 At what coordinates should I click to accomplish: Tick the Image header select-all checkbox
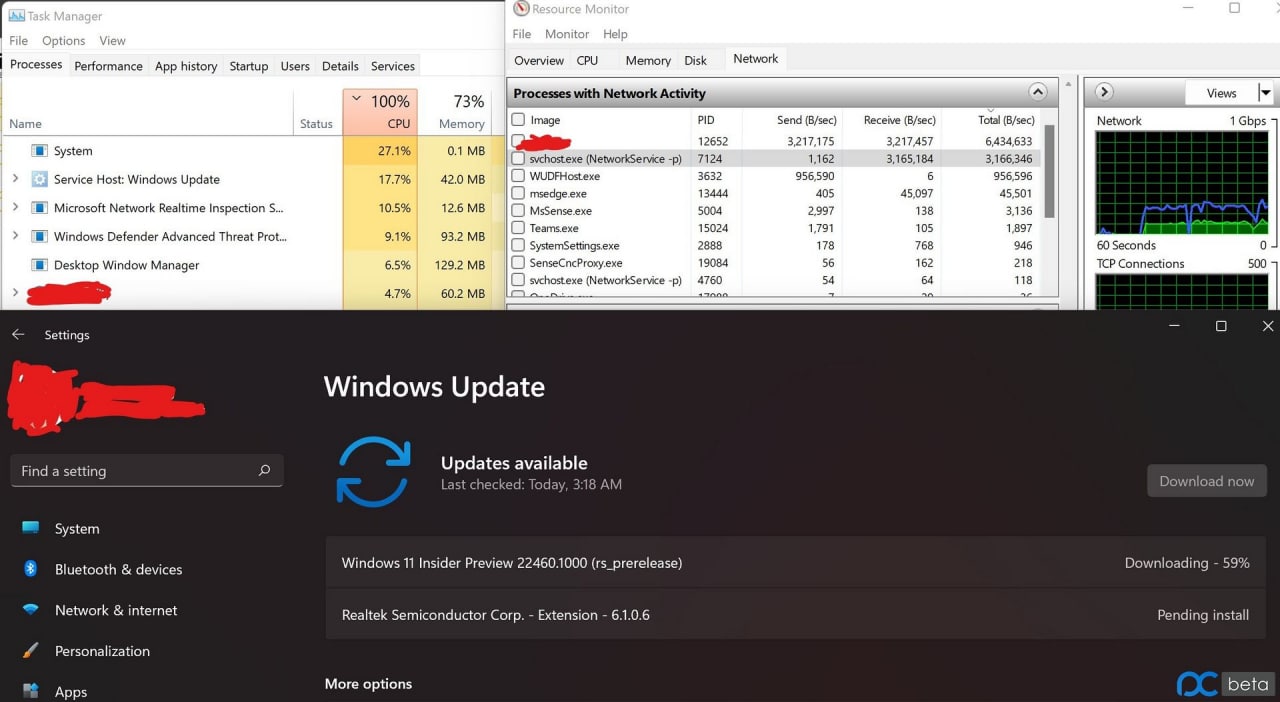518,120
